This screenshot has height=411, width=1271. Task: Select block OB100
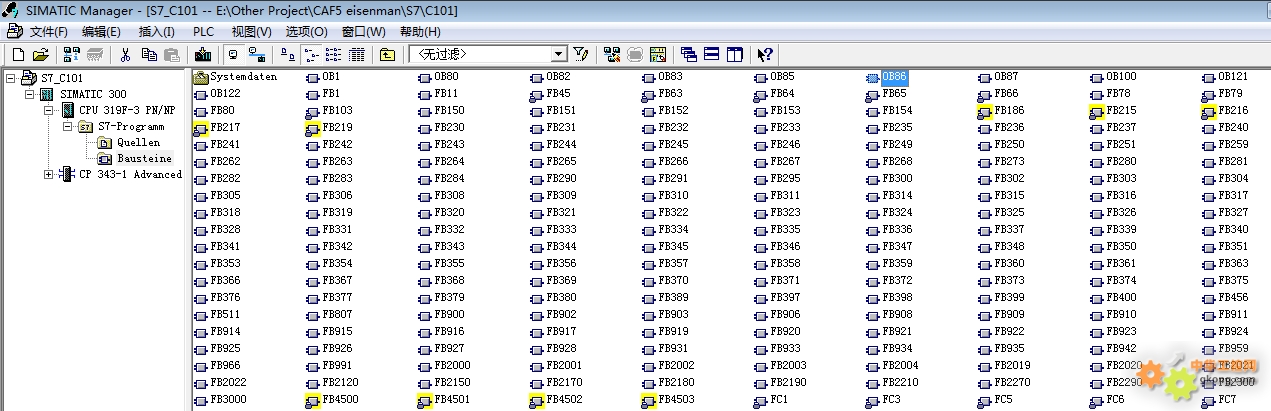click(x=1113, y=77)
